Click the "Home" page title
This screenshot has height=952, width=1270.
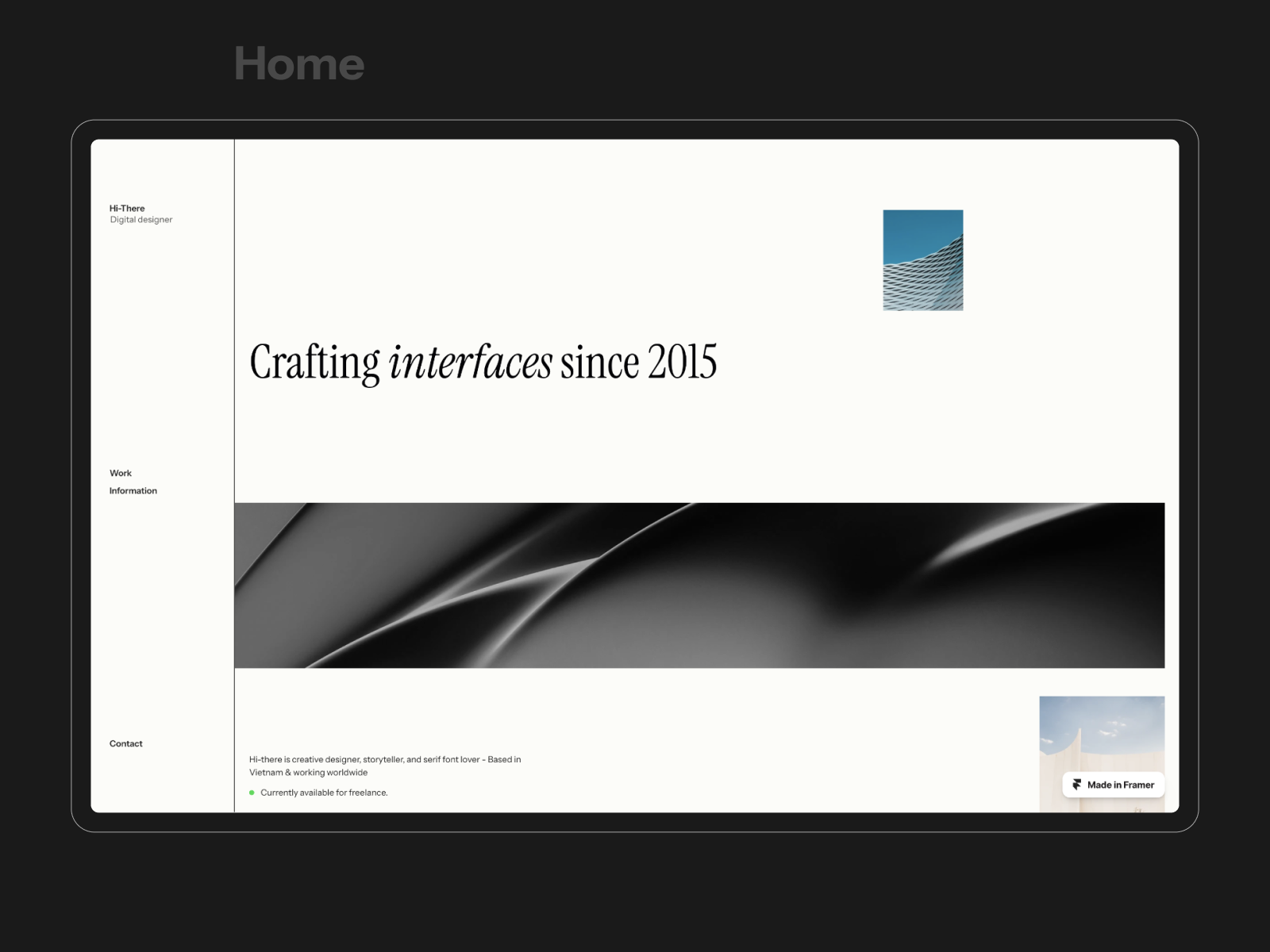[299, 63]
